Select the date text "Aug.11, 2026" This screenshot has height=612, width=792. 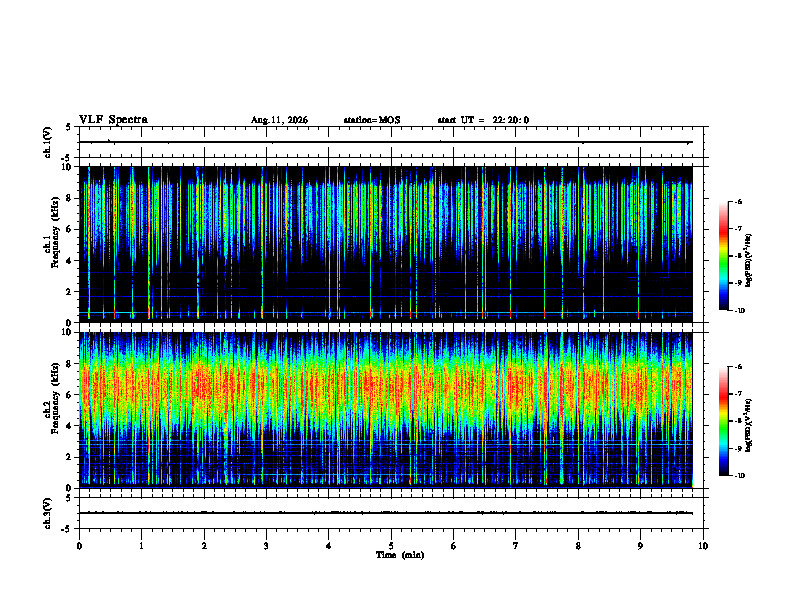[279, 120]
